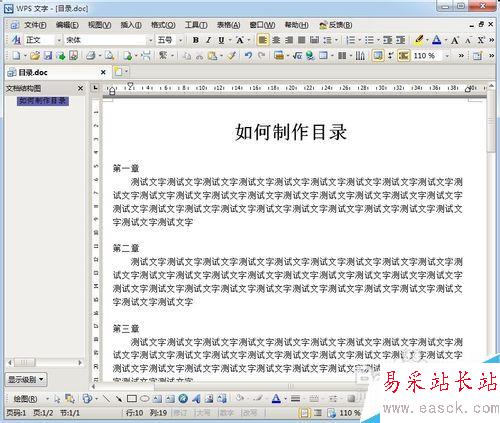500x423 pixels.
Task: Open the 格式(O) menu
Action: 163,25
